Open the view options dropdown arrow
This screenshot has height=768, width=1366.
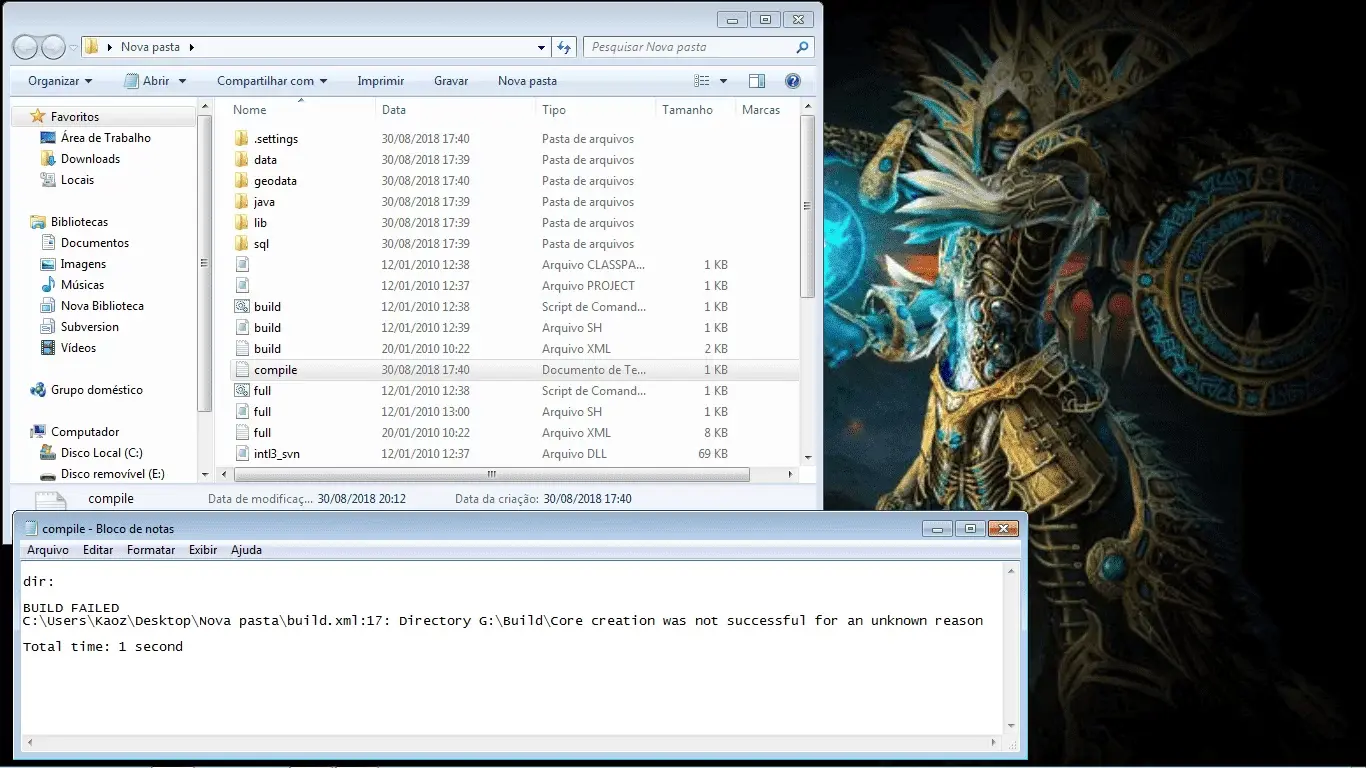[x=723, y=81]
